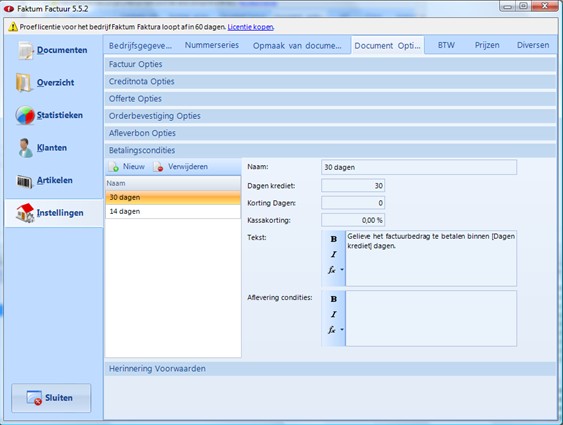
Task: Delete the selected condition with Verwijderen
Action: (180, 167)
